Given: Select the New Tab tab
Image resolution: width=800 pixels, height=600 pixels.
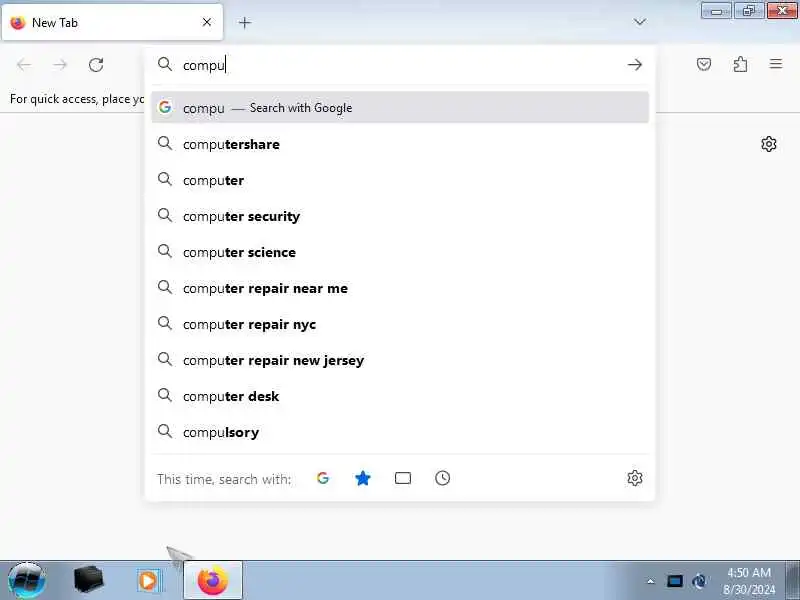Looking at the screenshot, I should tap(112, 22).
